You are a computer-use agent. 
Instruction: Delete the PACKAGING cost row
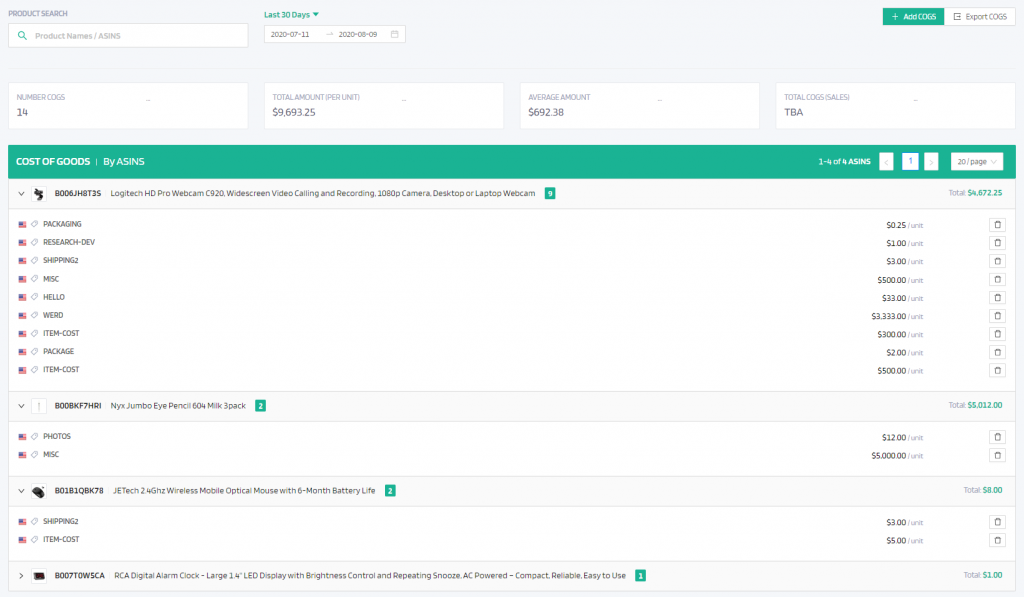click(997, 225)
